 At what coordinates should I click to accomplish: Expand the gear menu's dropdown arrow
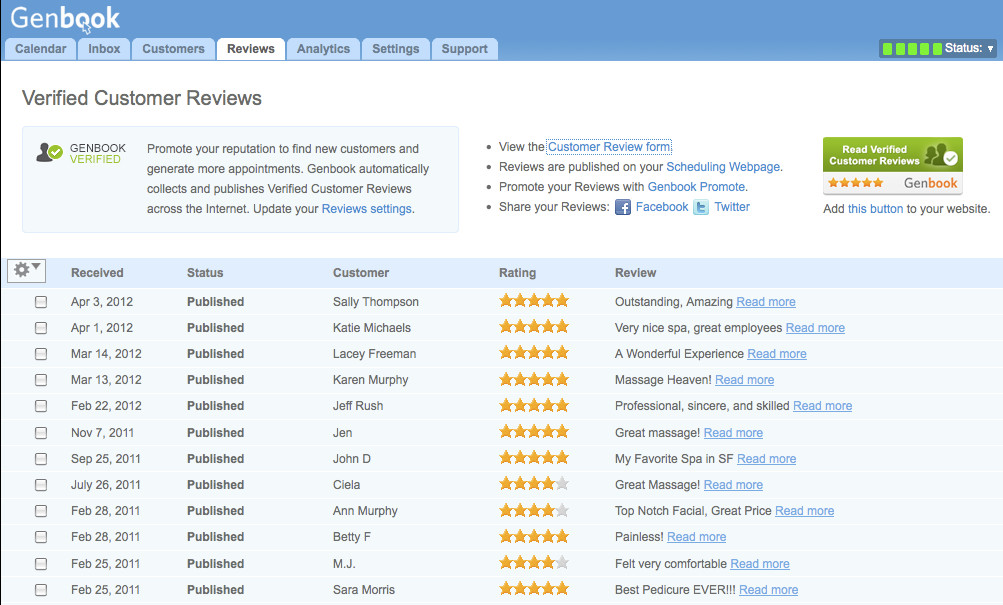coord(34,266)
